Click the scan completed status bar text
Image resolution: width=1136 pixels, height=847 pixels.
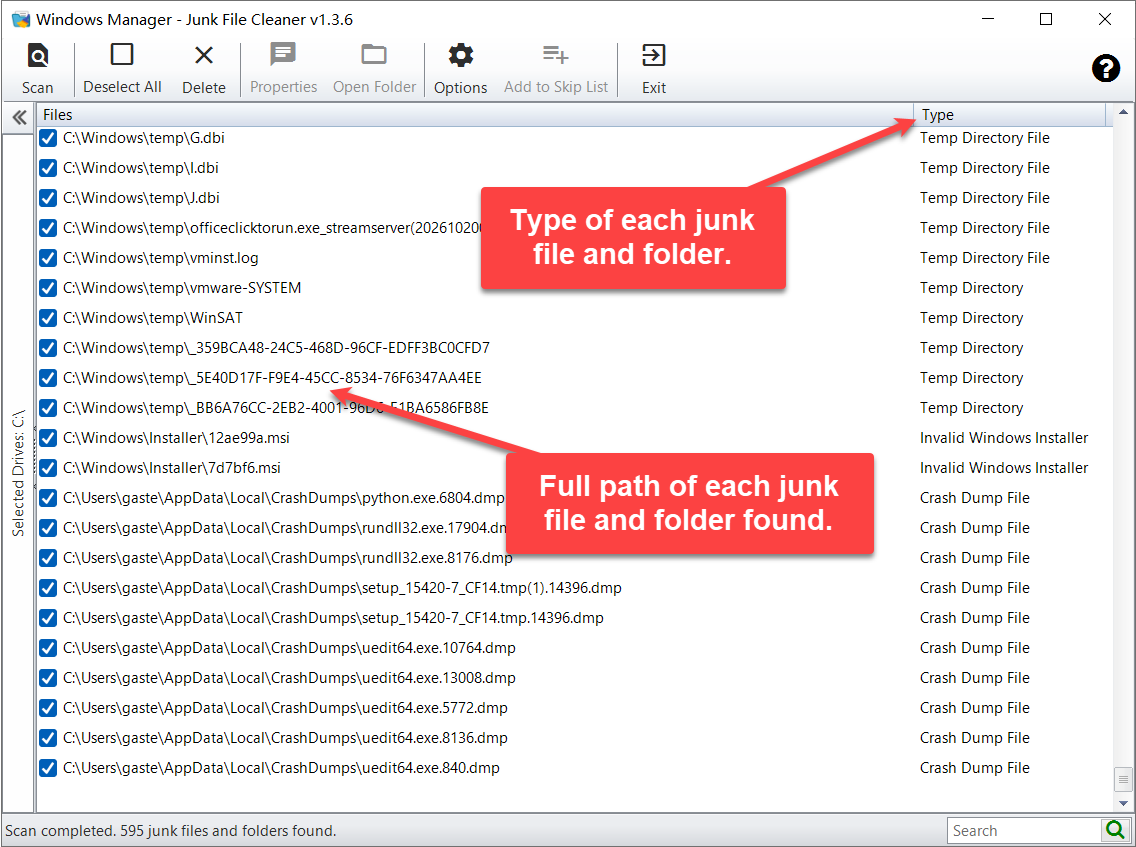coord(170,830)
